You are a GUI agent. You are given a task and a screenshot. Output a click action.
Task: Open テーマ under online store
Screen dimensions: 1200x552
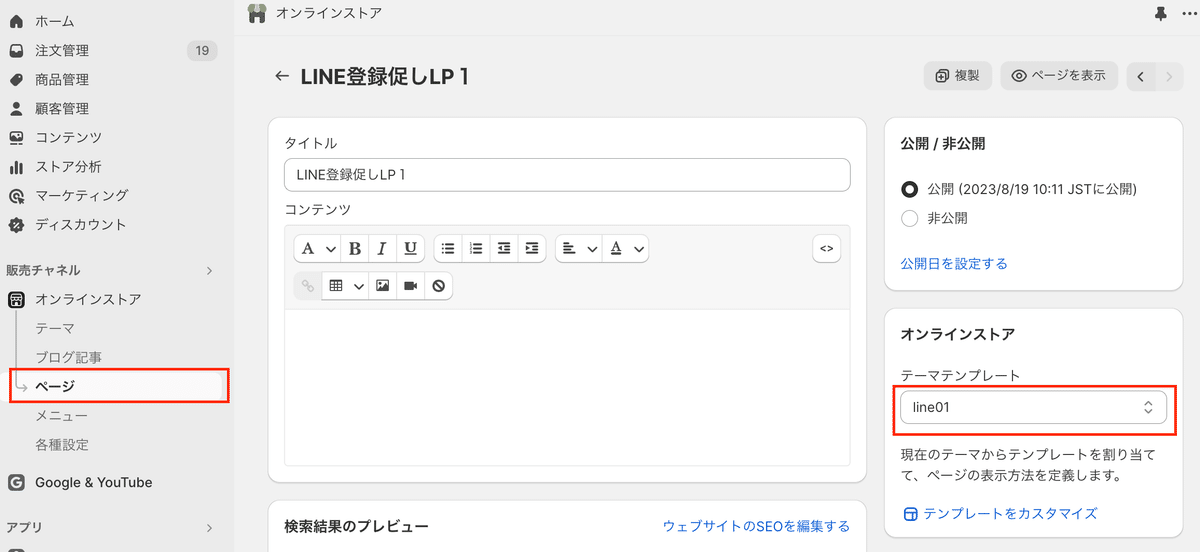click(55, 328)
